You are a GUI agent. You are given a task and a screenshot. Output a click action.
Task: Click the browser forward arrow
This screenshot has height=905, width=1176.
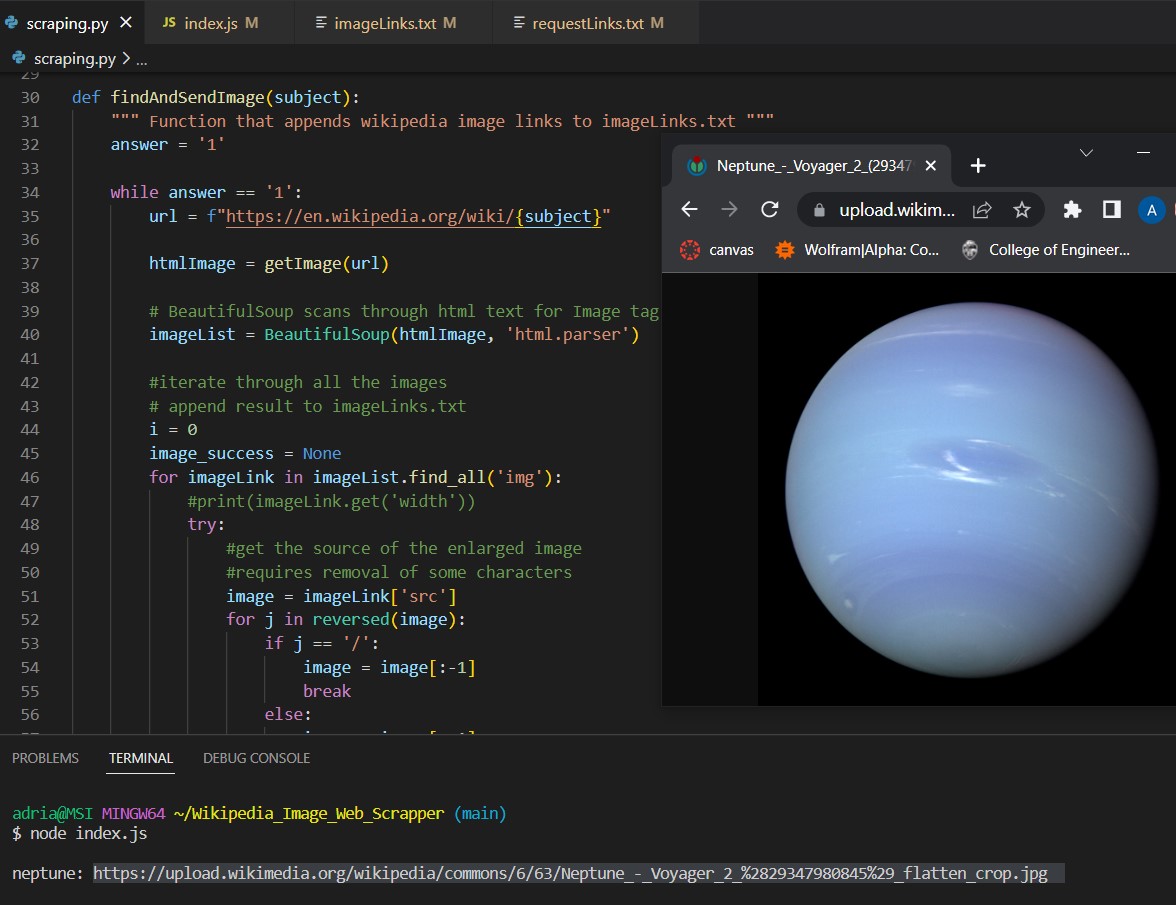729,209
